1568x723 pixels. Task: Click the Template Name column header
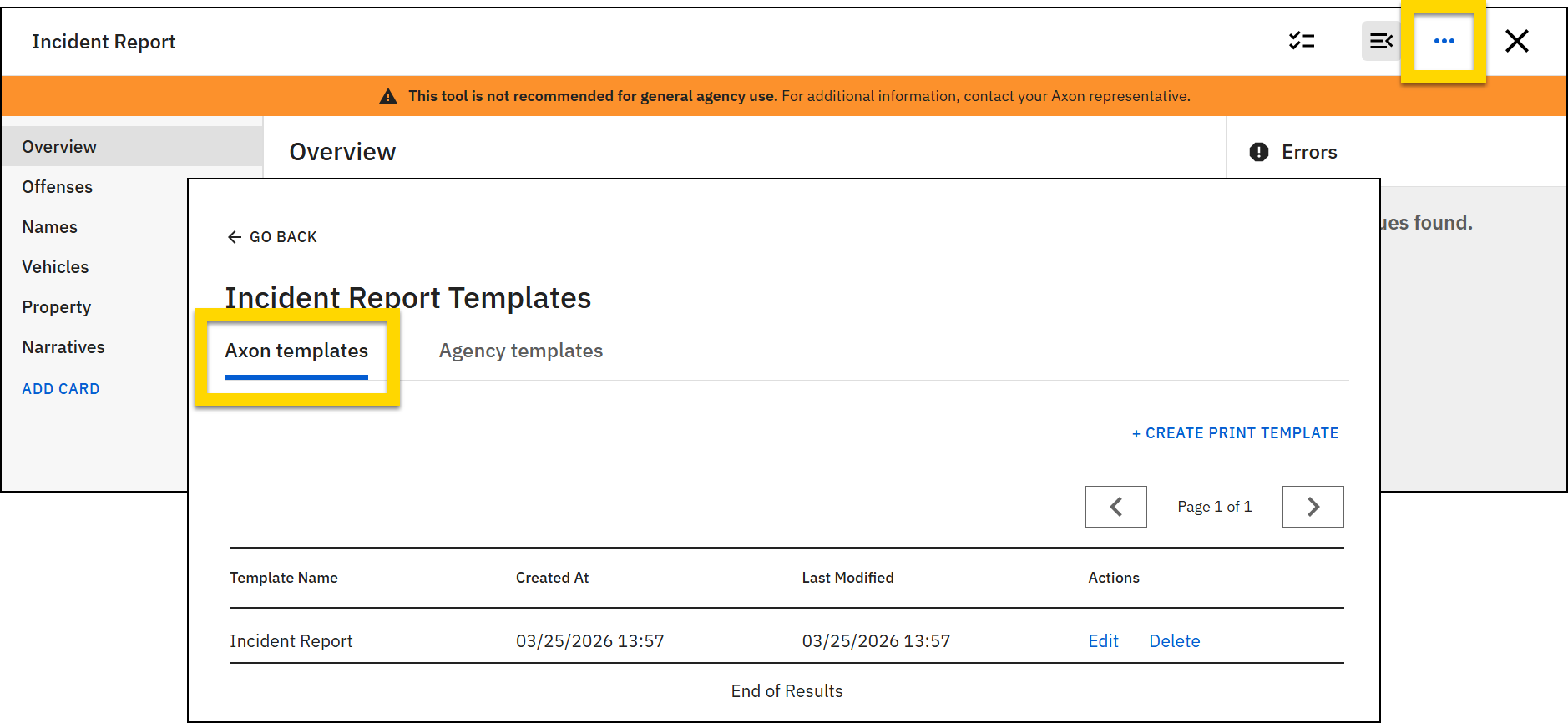(284, 578)
